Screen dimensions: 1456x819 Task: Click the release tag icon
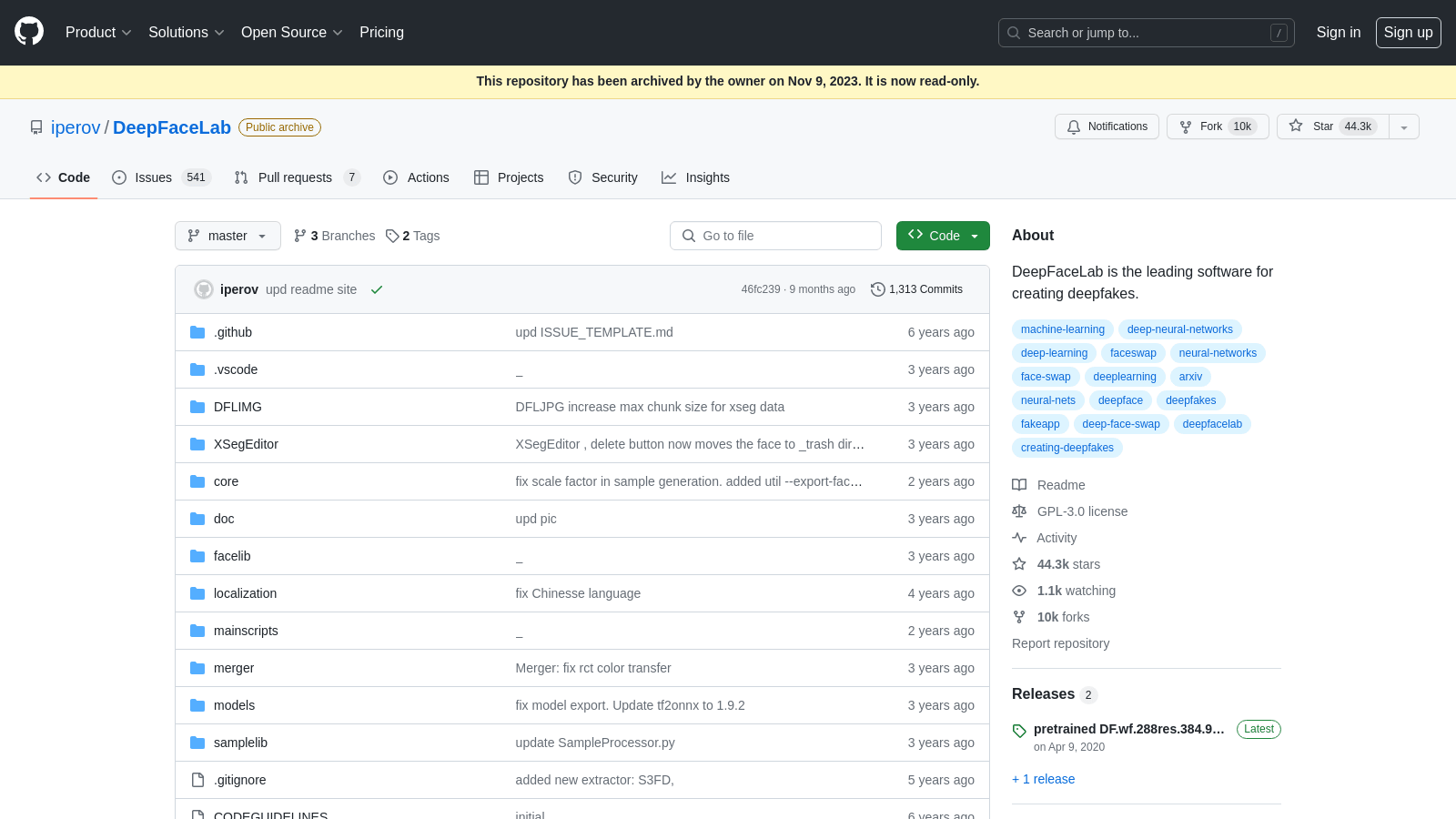pyautogui.click(x=1019, y=731)
